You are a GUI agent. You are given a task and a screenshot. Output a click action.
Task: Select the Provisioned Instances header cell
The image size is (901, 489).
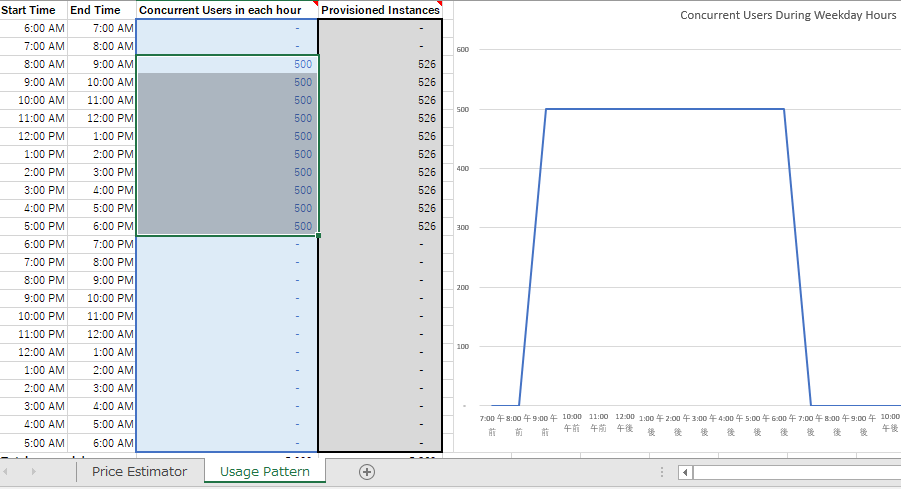click(380, 10)
